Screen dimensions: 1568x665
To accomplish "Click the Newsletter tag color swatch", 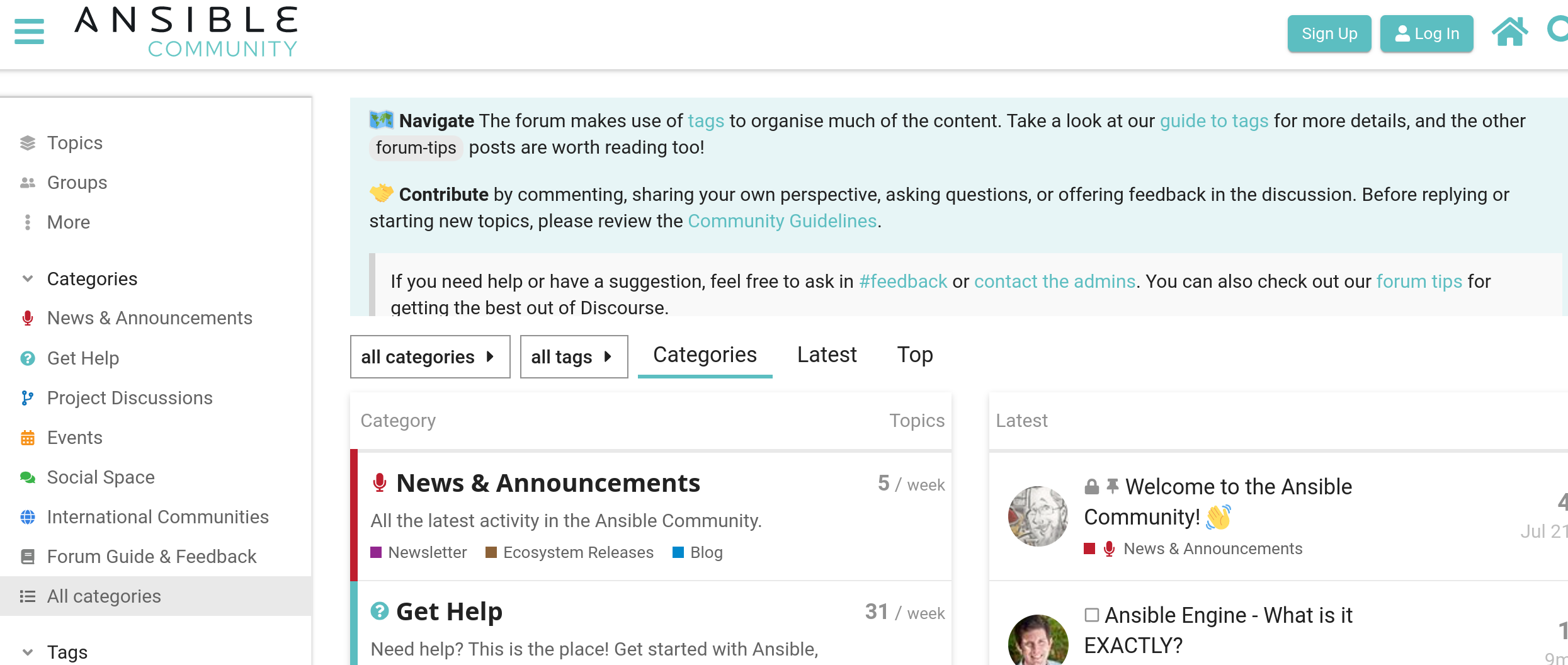I will point(377,552).
